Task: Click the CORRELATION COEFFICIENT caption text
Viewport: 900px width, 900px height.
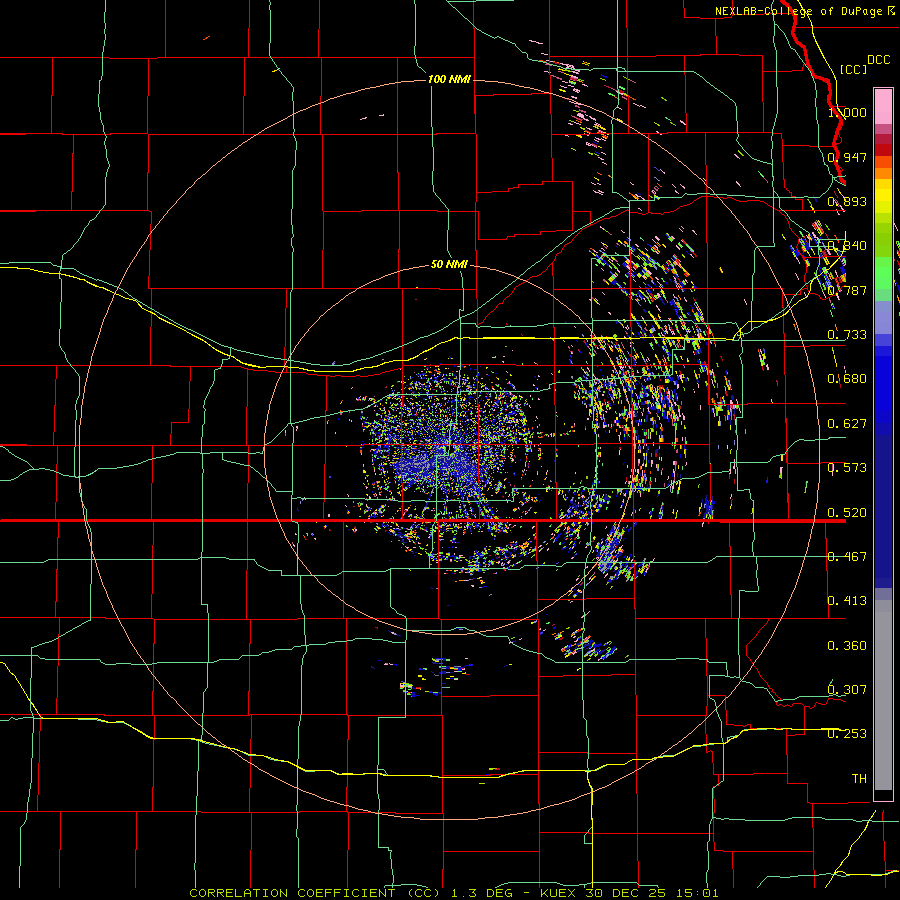Action: [292, 893]
